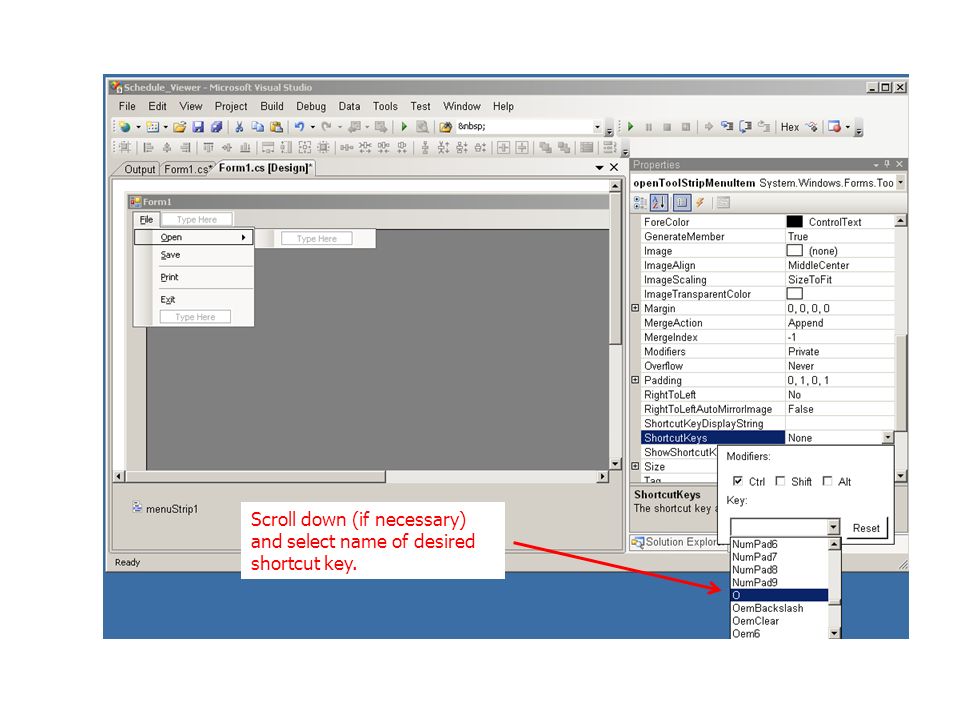Screen dimensions: 960x720
Task: Click the Start Debugging icon in the Standard toolbar
Action: [x=404, y=127]
